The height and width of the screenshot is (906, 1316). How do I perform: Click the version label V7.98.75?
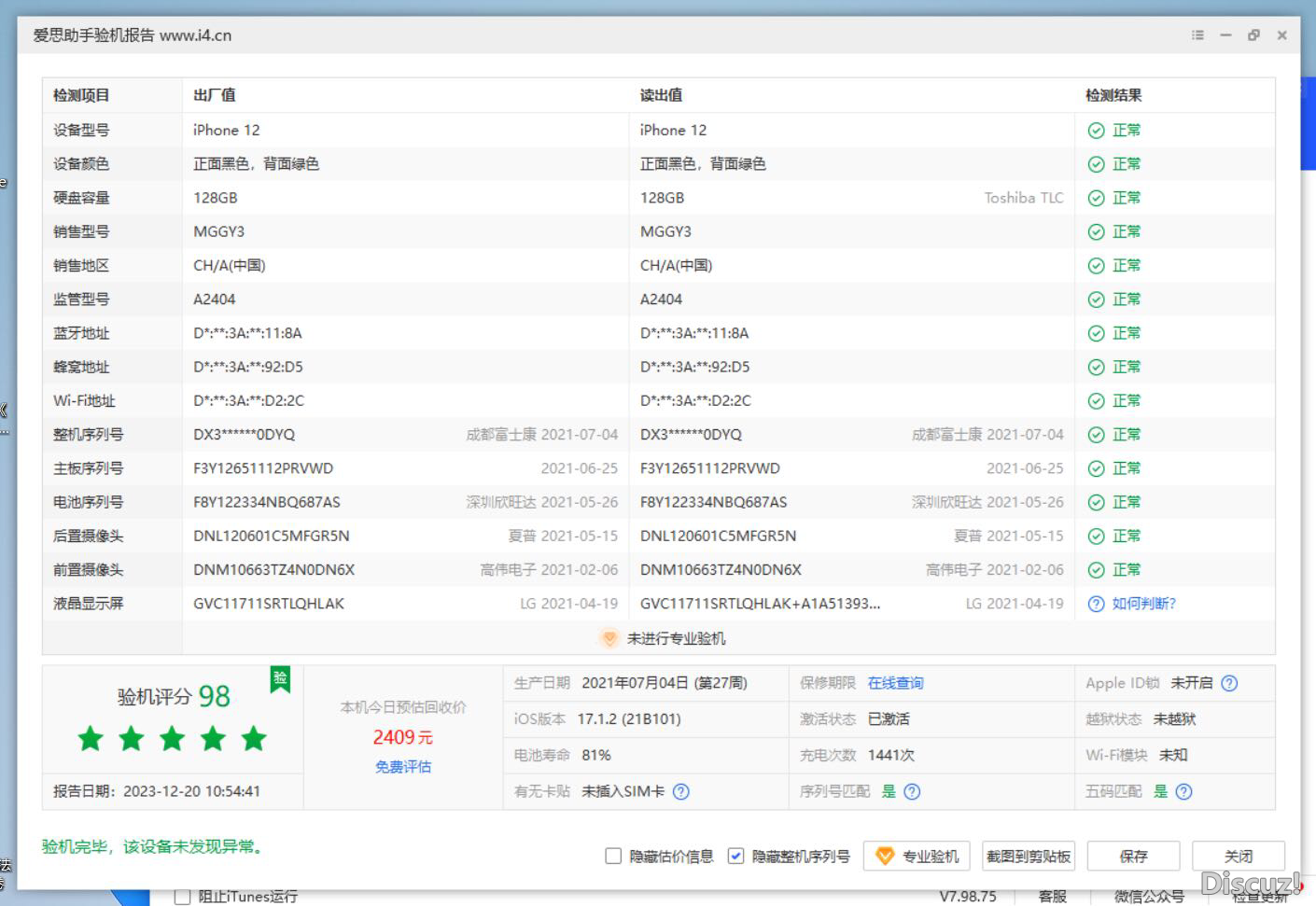[x=968, y=896]
